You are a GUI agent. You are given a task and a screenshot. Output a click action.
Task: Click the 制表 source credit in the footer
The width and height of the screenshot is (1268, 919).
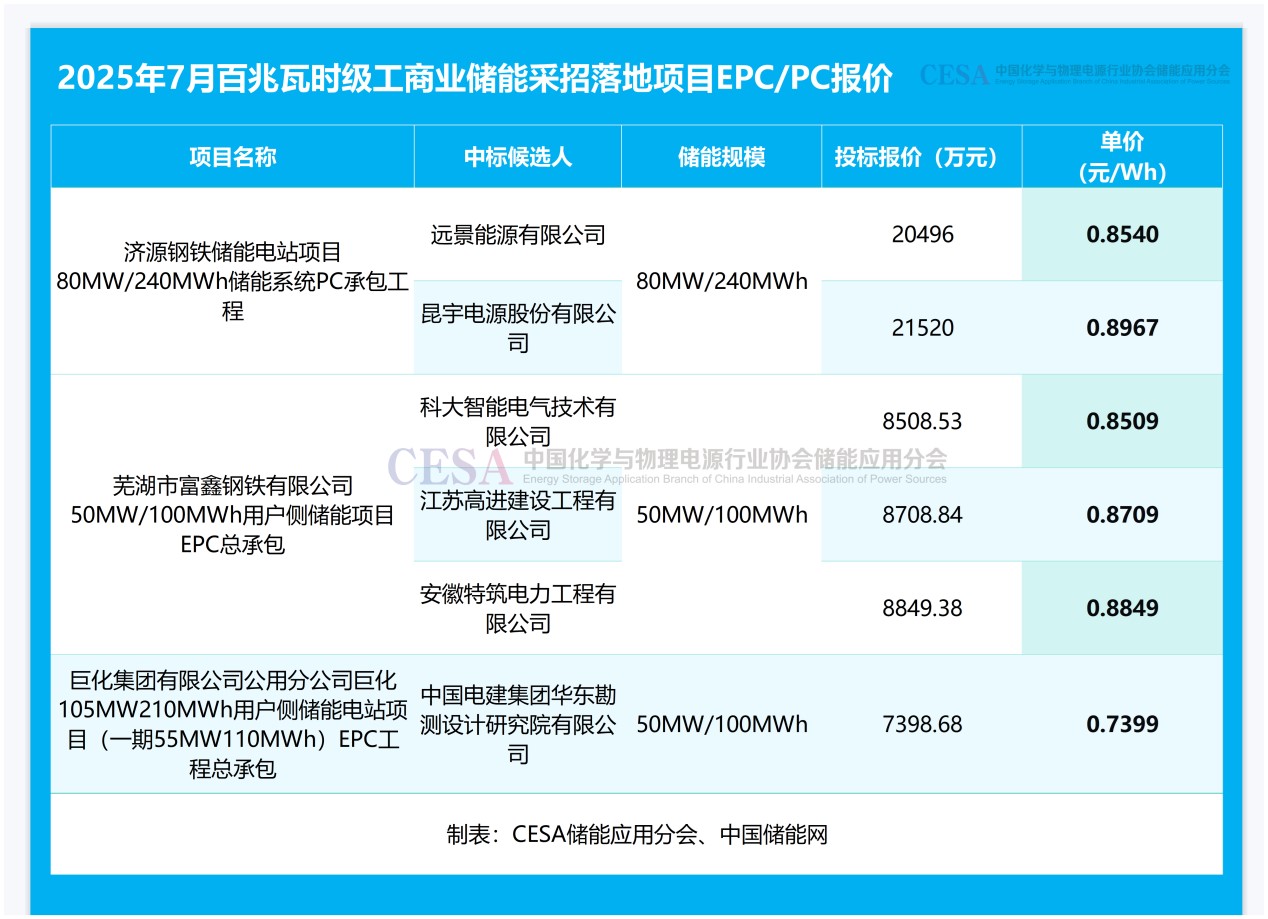(x=636, y=834)
